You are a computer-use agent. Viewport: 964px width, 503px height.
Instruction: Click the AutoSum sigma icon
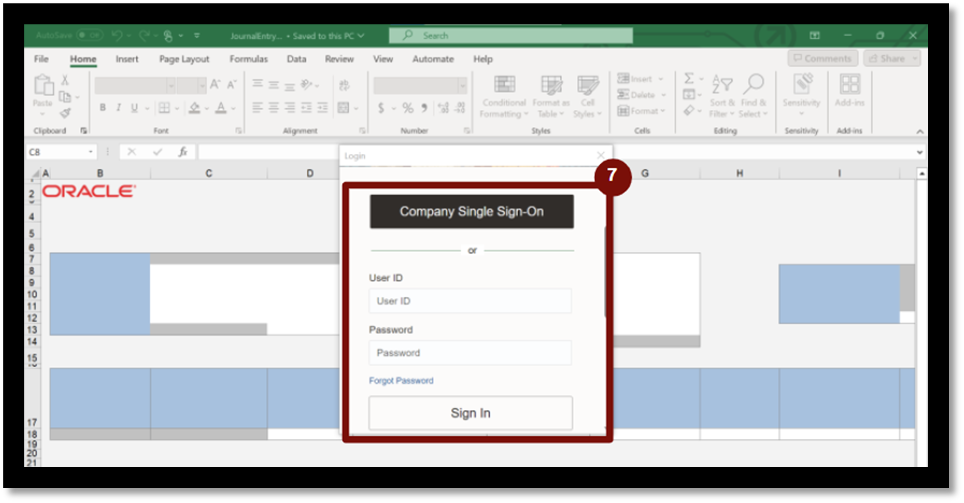689,79
